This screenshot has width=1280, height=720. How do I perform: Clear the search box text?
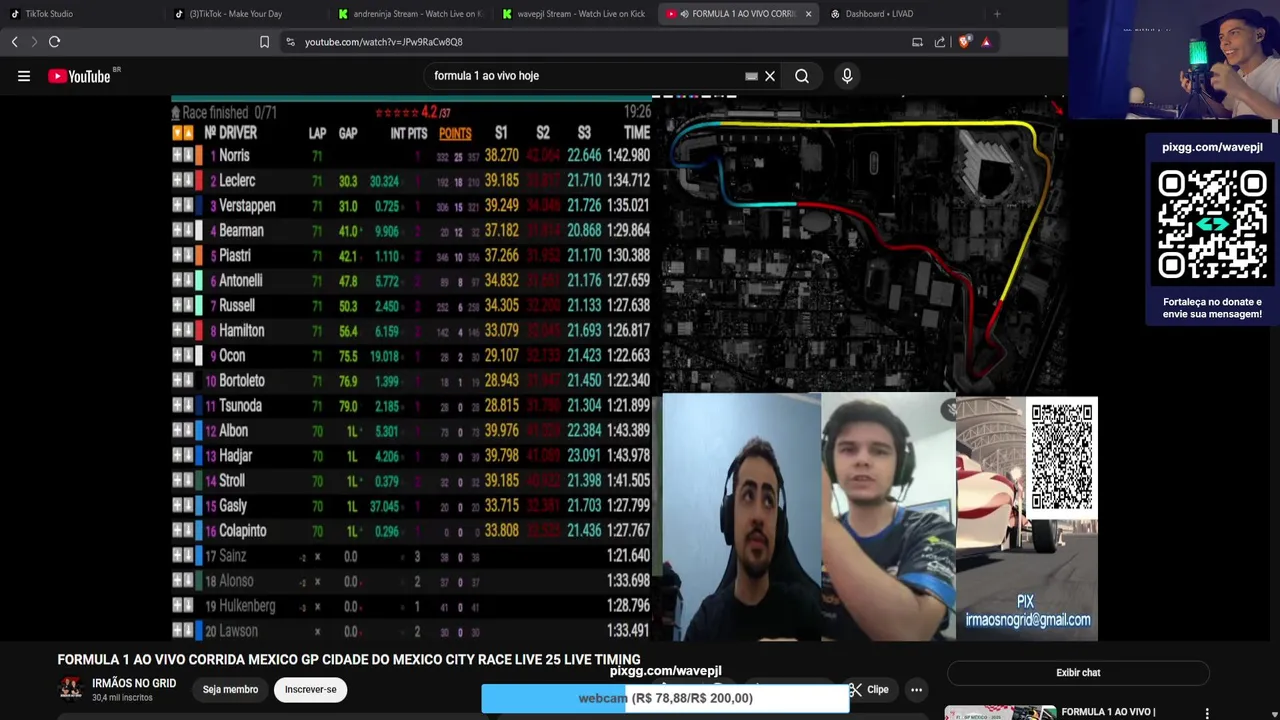(770, 76)
